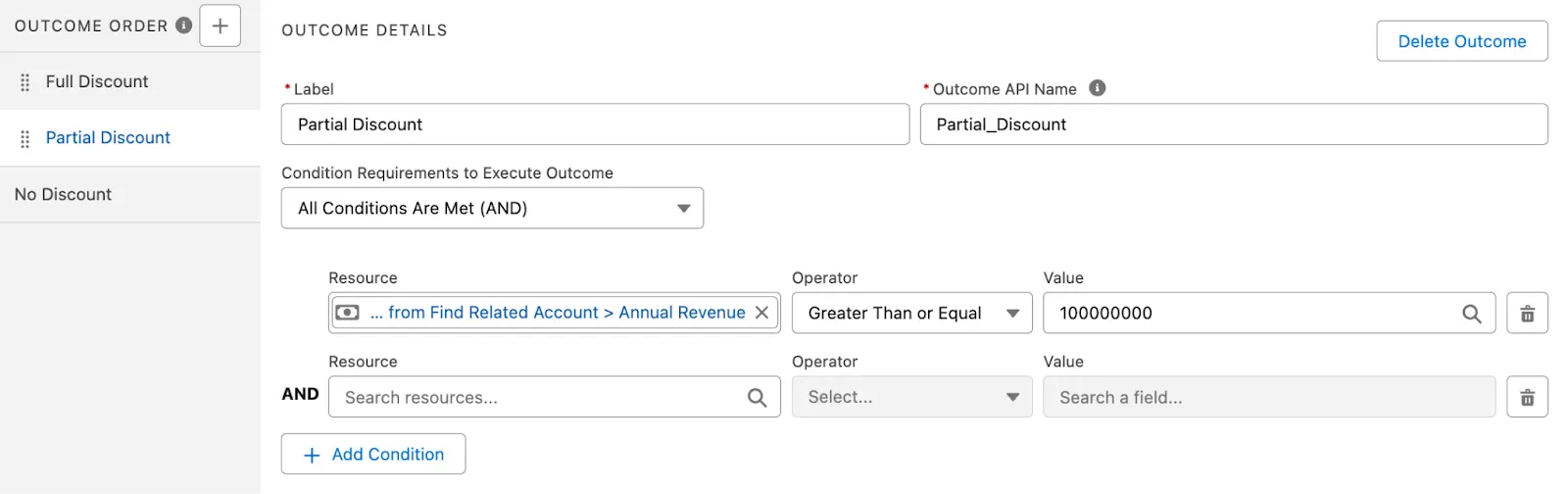
Task: Click the search icon in the 100000000 value field
Action: pos(1471,314)
